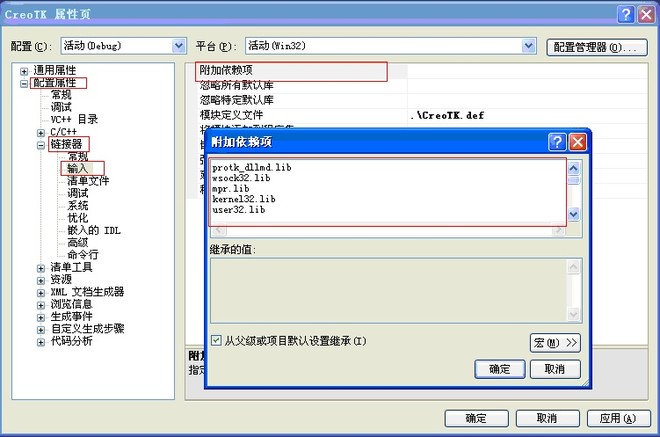This screenshot has width=660, height=437.
Task: Click help icon in CreoTK 属性页 title bar
Action: click(x=625, y=14)
